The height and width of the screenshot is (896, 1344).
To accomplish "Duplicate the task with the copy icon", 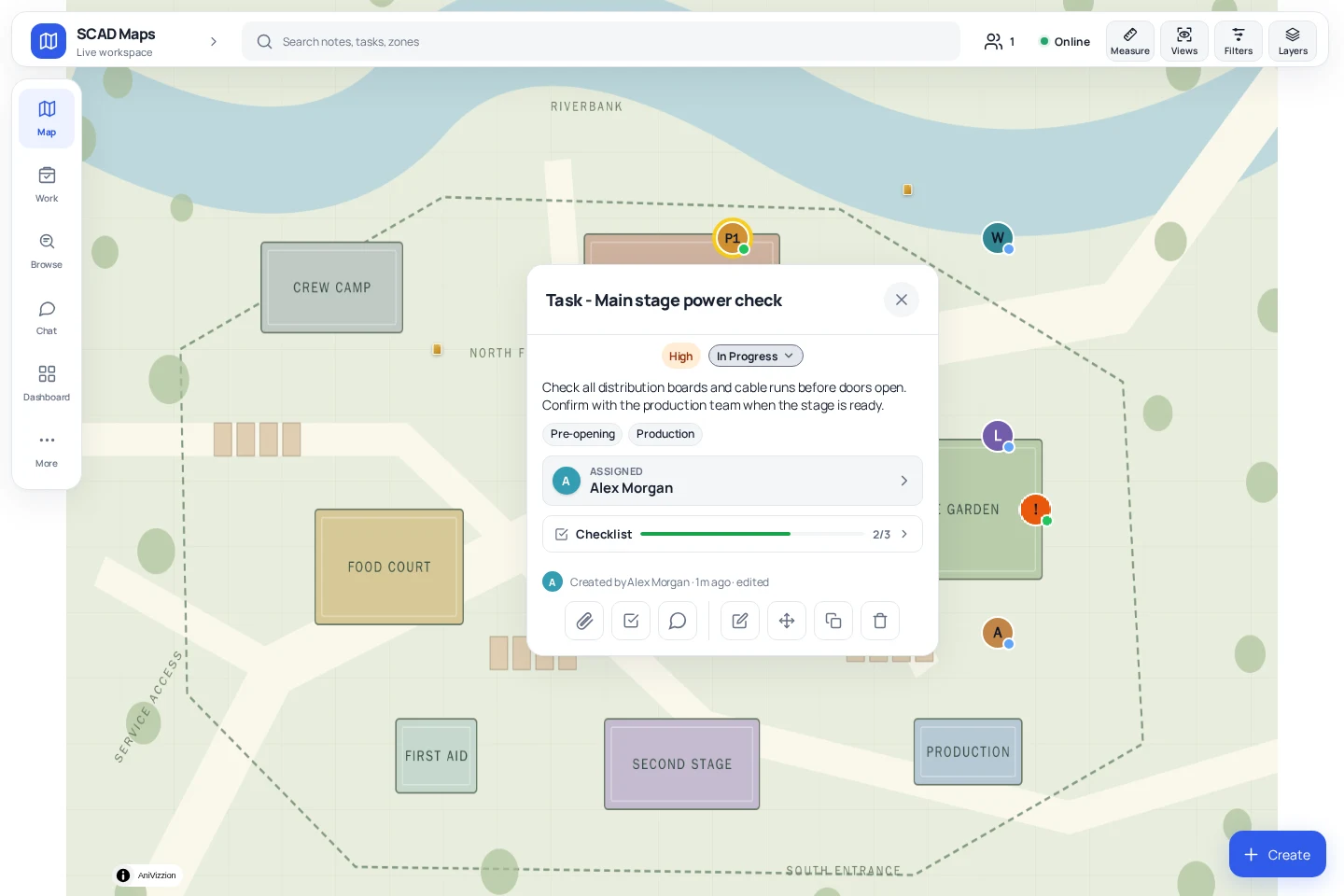I will [833, 621].
